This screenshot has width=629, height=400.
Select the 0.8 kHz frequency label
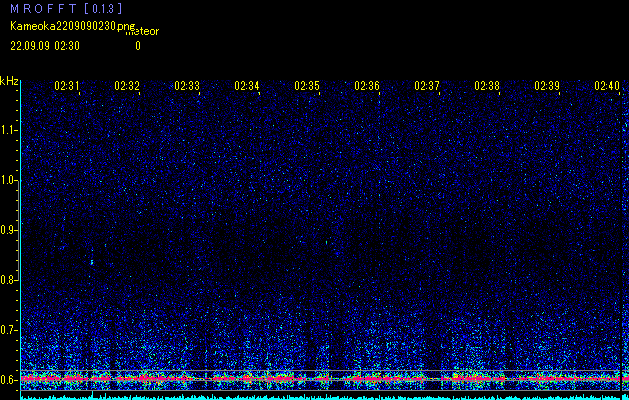(x=9, y=280)
